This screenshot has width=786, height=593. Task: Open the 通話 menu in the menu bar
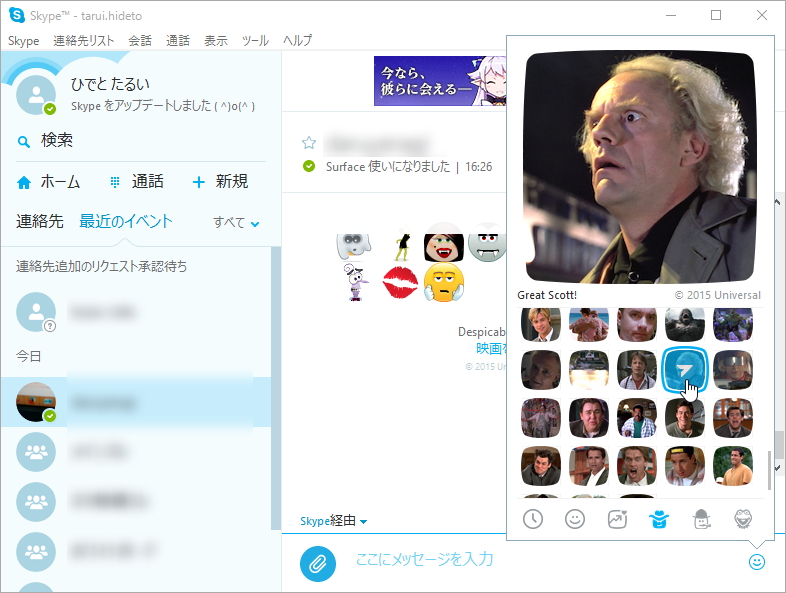tap(178, 41)
